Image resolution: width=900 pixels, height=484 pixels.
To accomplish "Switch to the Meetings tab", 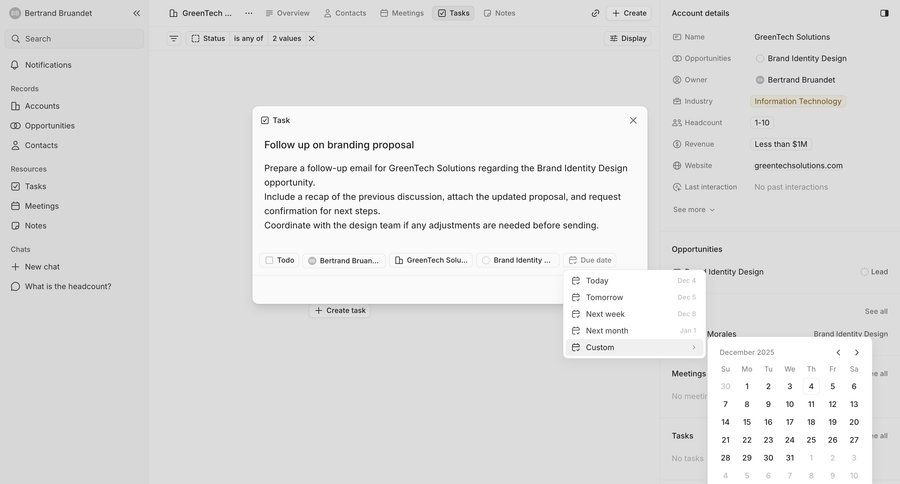I will pyautogui.click(x=402, y=13).
